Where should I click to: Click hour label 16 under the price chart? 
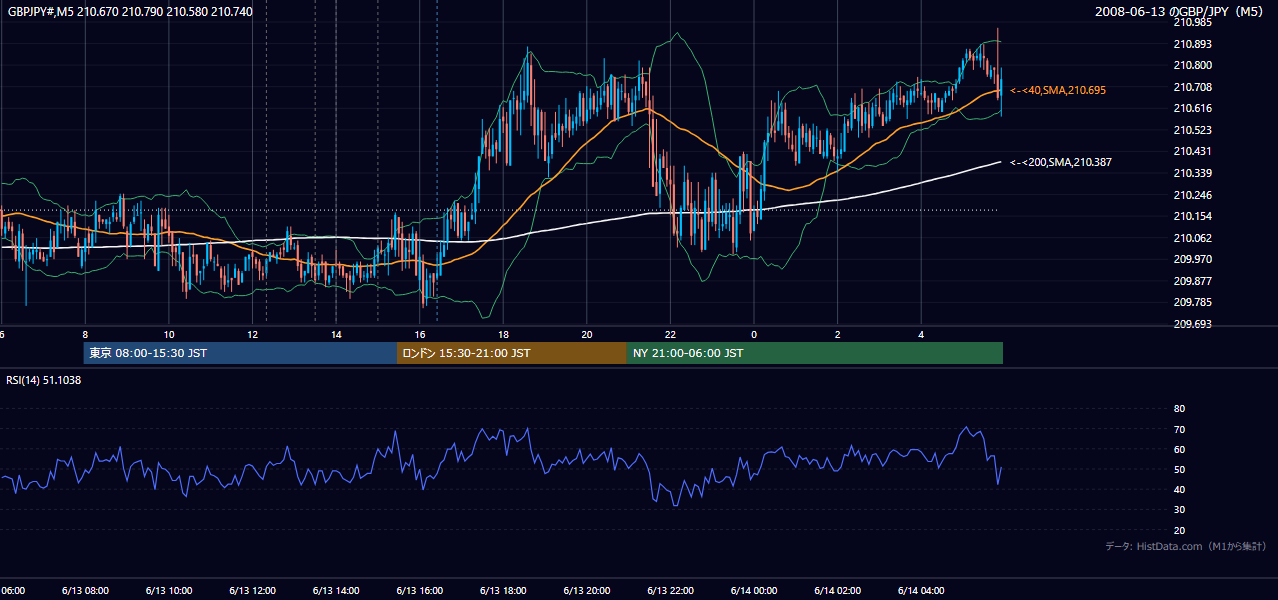pos(420,334)
